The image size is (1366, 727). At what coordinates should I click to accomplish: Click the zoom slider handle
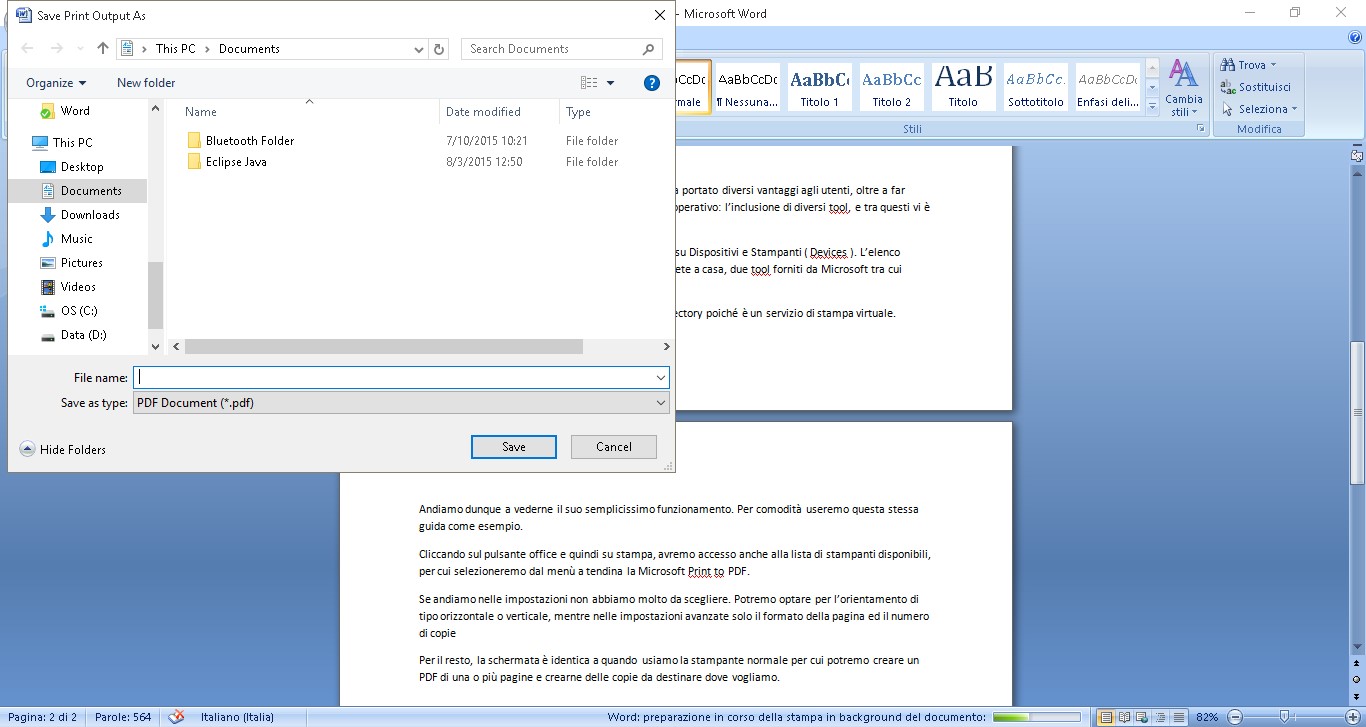click(1286, 717)
